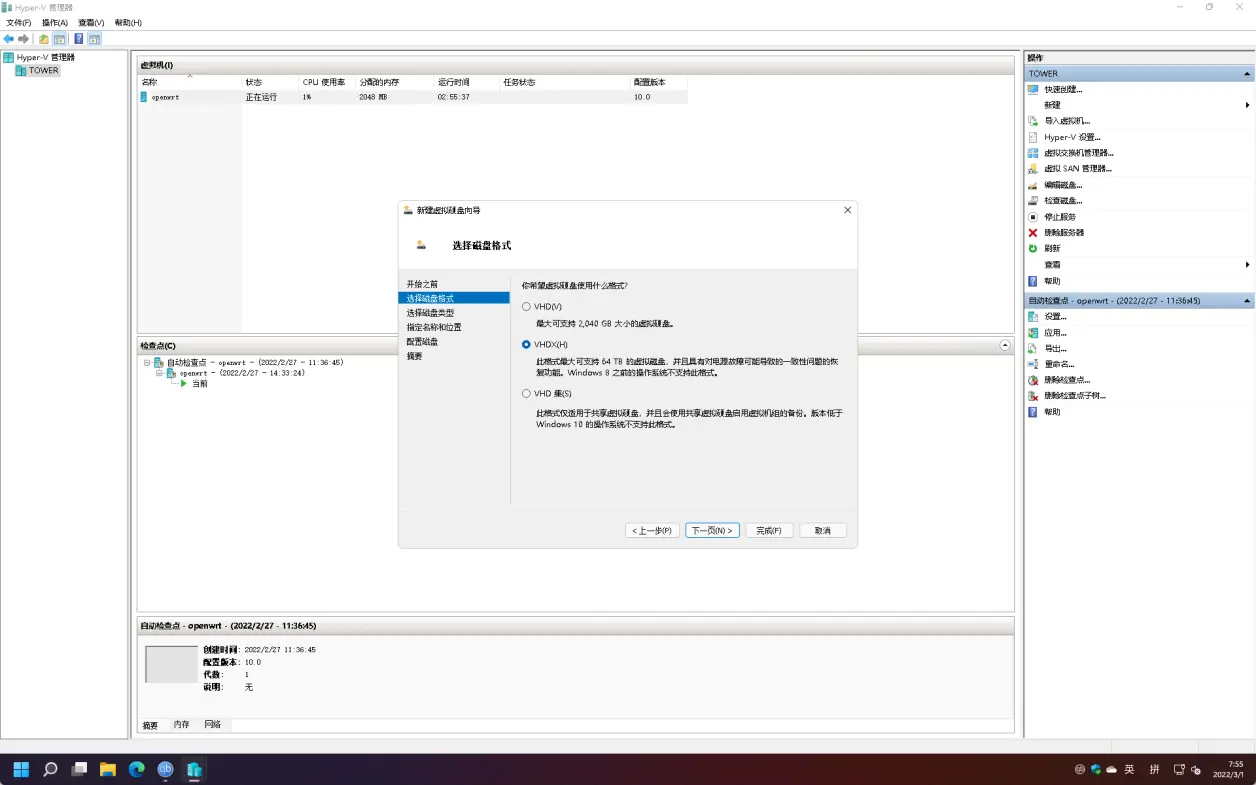Sort virtual machines by 名称 column header
Image resolution: width=1256 pixels, height=785 pixels.
coord(190,82)
